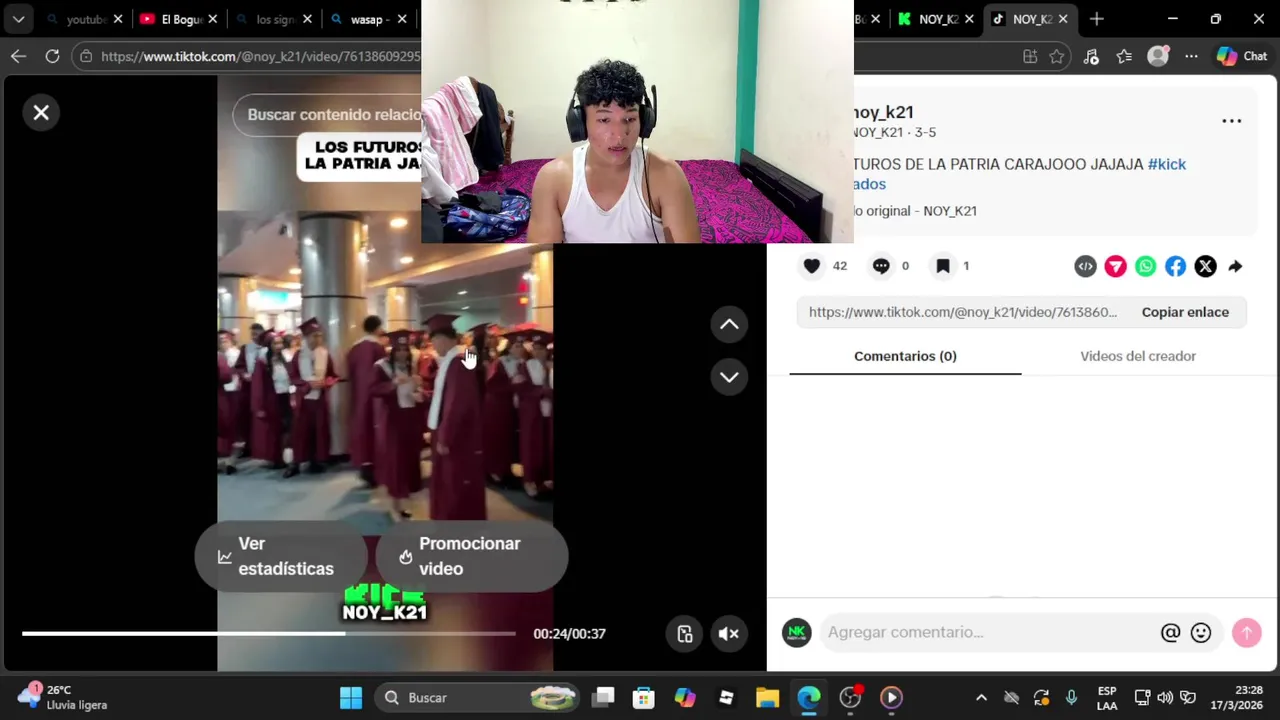
Task: Toggle the microphone tray icon
Action: click(1071, 698)
